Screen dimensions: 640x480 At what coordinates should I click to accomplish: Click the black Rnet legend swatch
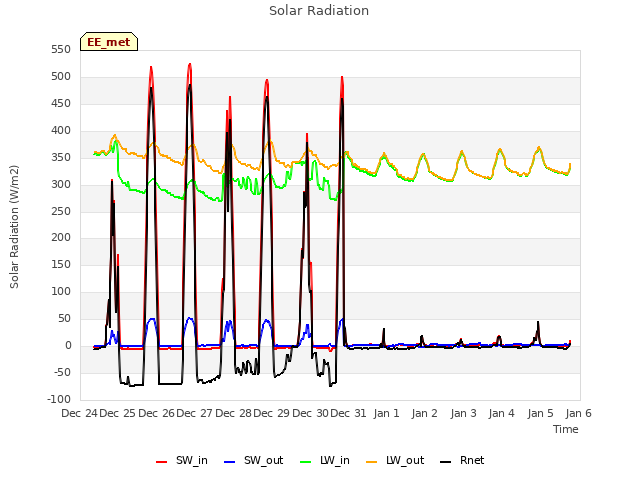pos(446,462)
